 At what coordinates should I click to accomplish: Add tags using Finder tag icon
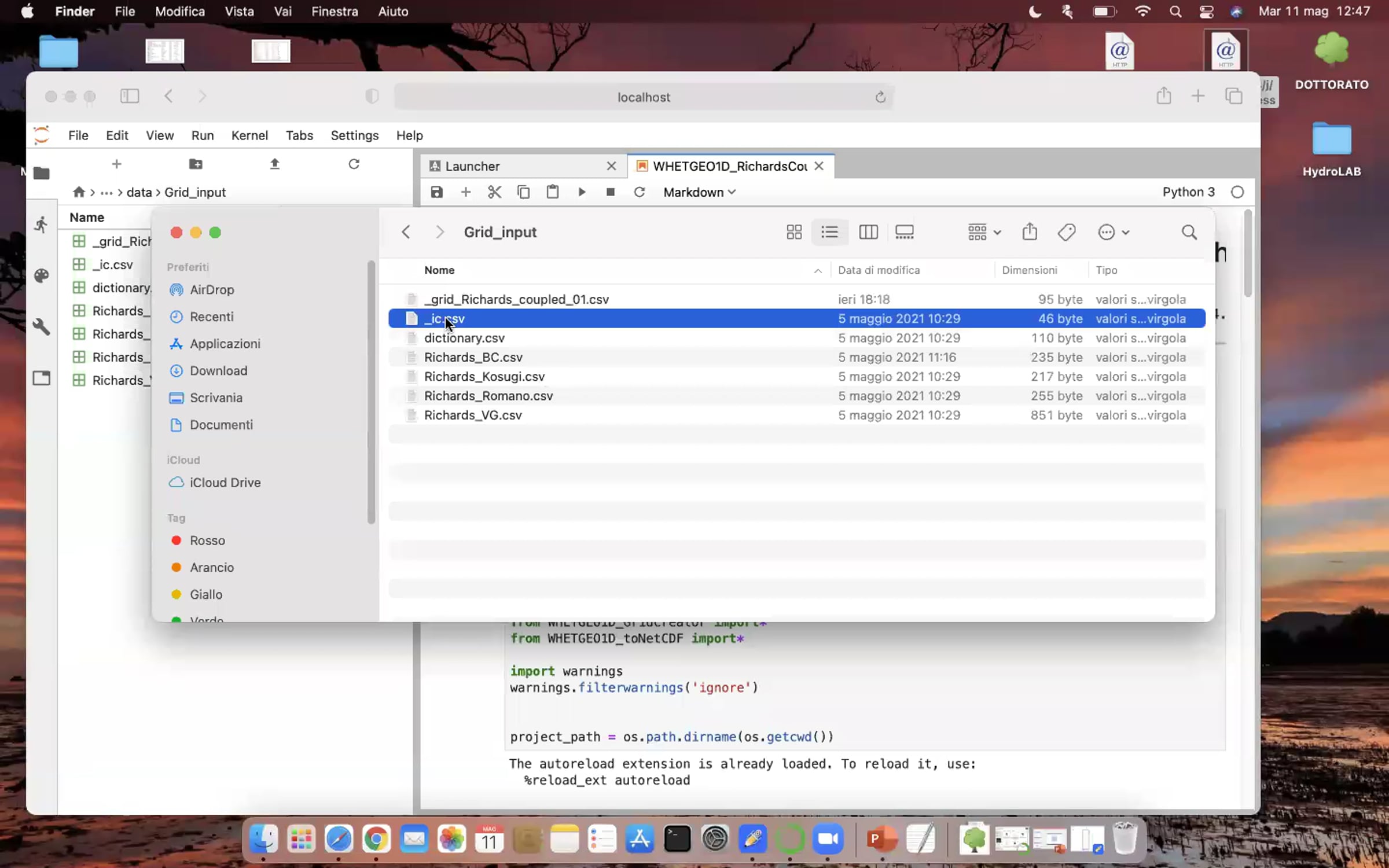tap(1066, 232)
